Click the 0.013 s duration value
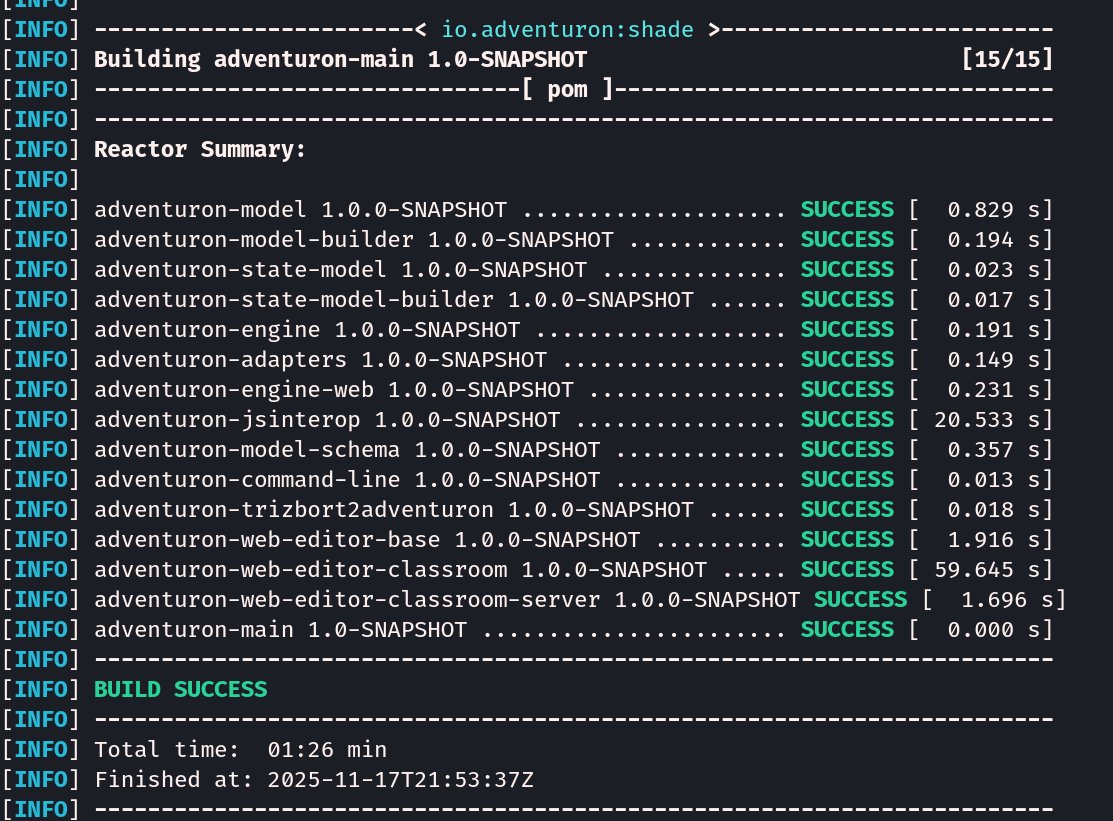This screenshot has width=1113, height=821. coord(993,480)
